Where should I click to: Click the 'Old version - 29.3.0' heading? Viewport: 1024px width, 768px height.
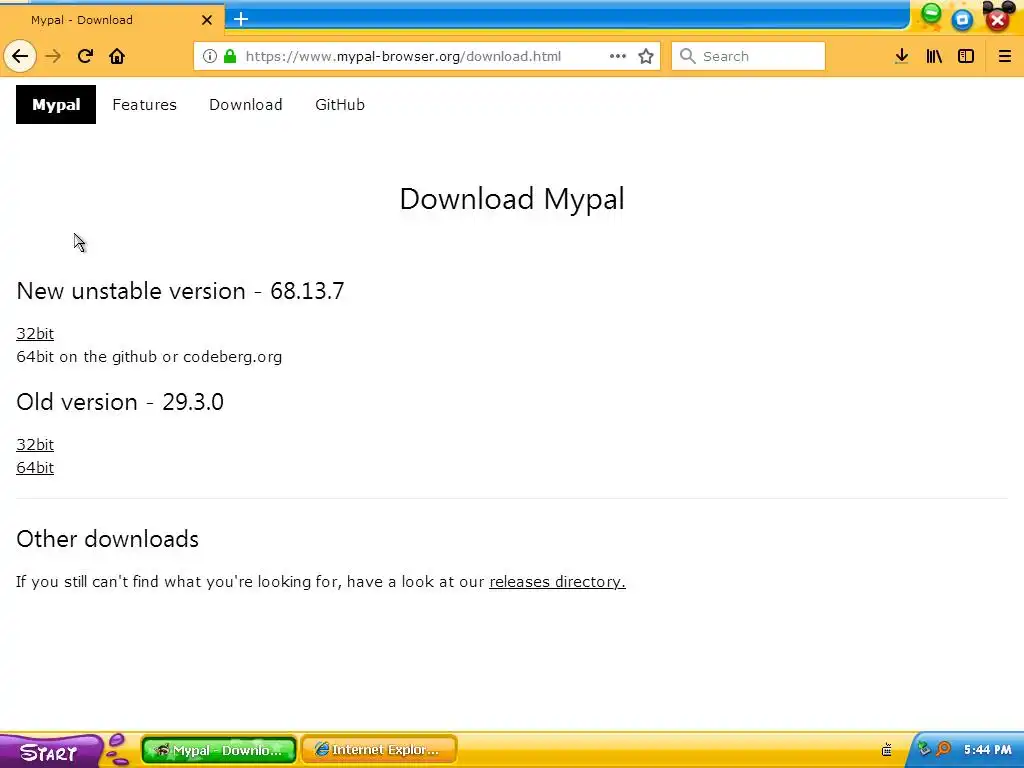click(x=120, y=402)
